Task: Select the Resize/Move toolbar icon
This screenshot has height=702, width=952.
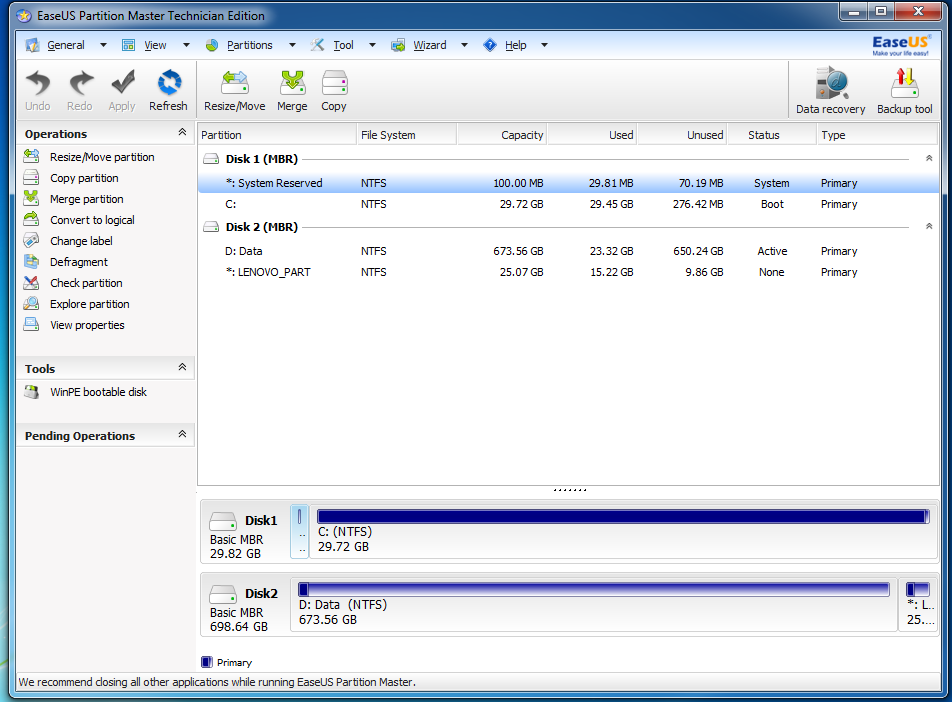Action: (x=234, y=83)
